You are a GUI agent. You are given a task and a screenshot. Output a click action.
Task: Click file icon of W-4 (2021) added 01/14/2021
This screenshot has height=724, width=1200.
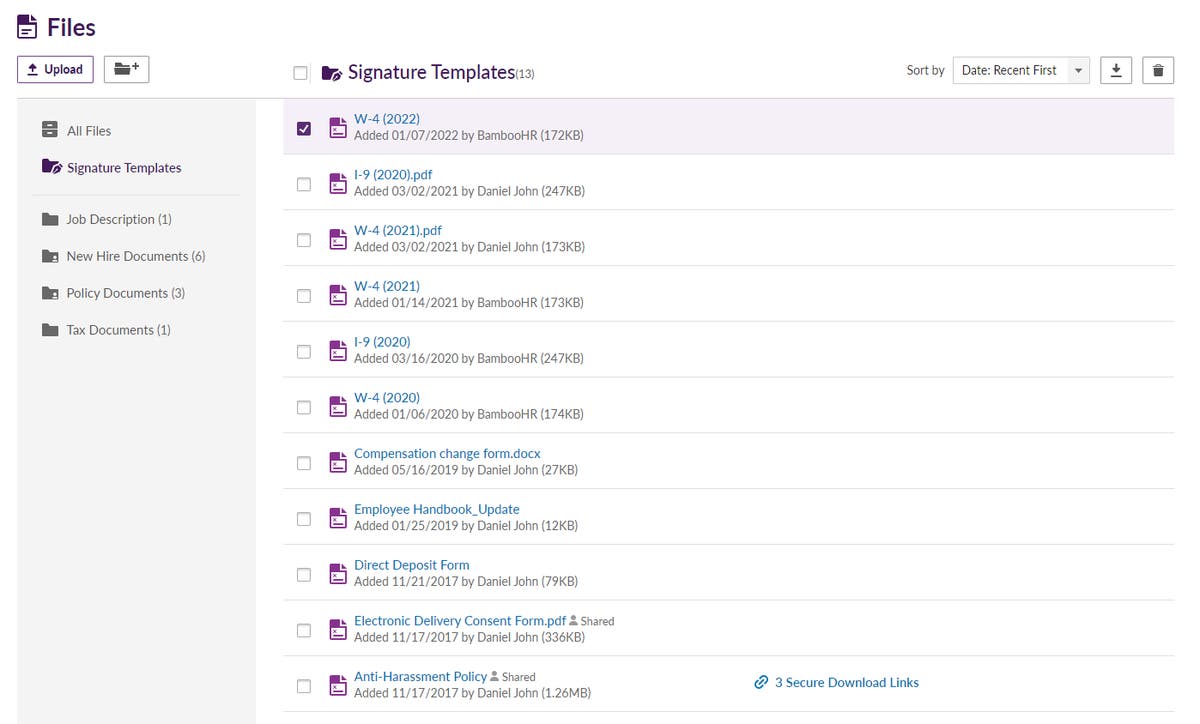tap(338, 295)
